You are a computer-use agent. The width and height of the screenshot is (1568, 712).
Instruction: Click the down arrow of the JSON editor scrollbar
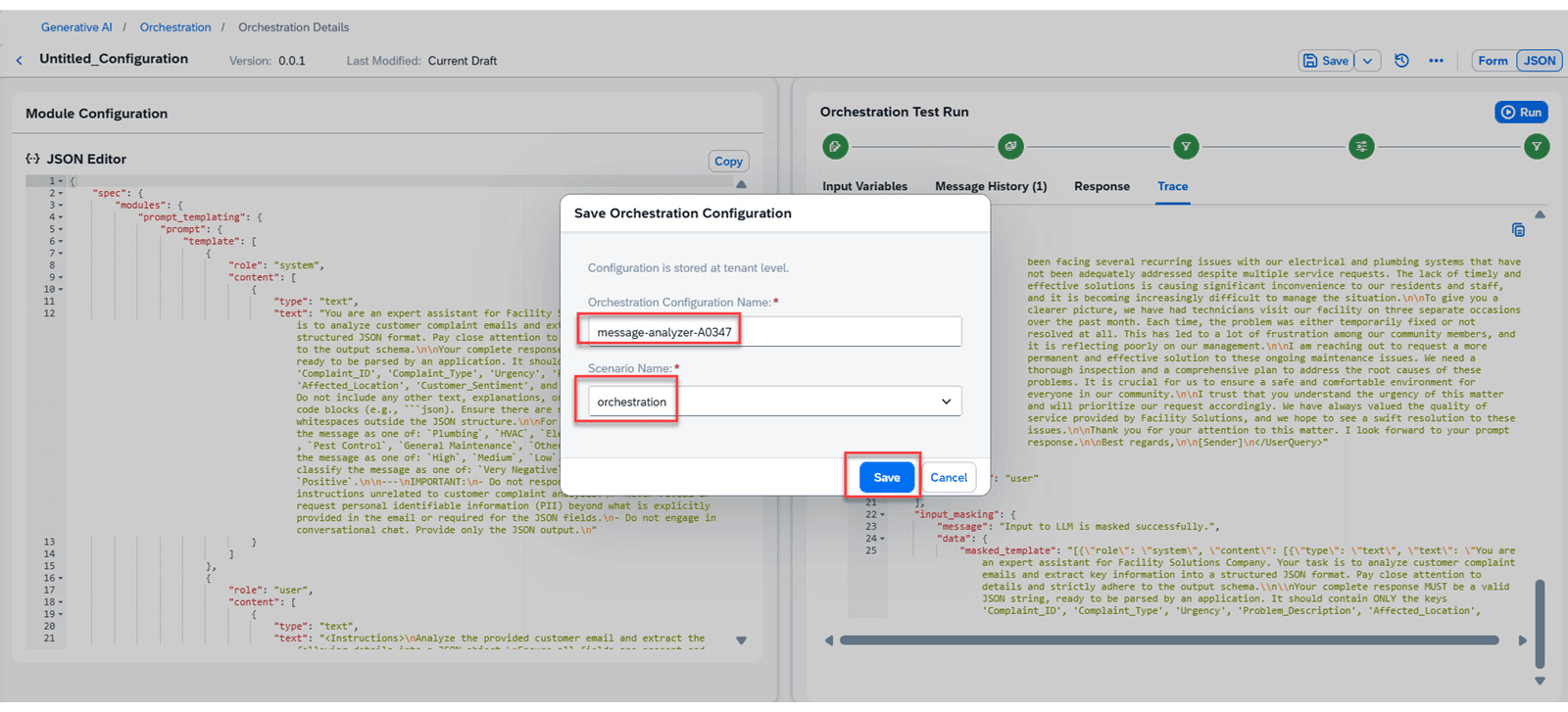point(741,641)
